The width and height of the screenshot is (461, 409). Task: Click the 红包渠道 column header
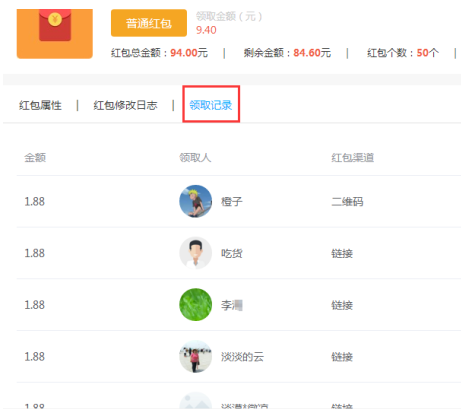(353, 157)
